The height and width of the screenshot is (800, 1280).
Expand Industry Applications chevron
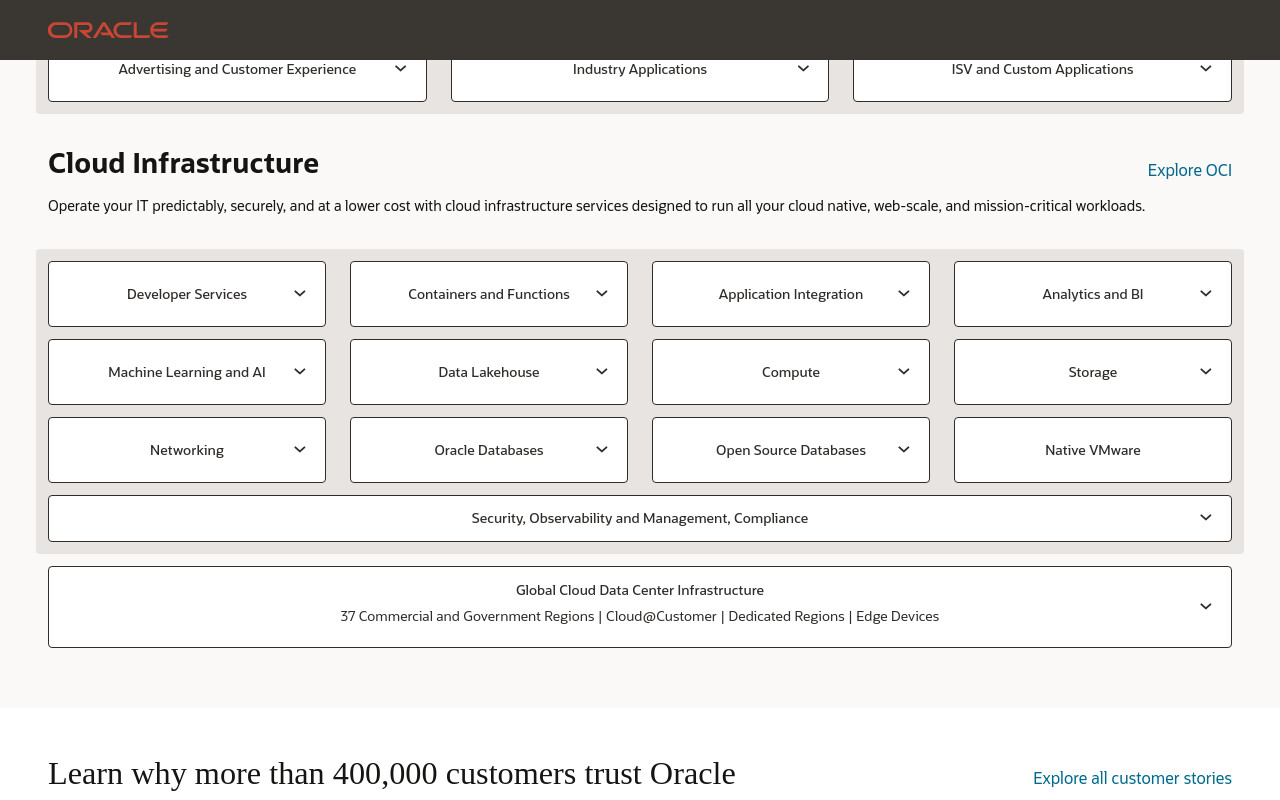click(x=803, y=69)
